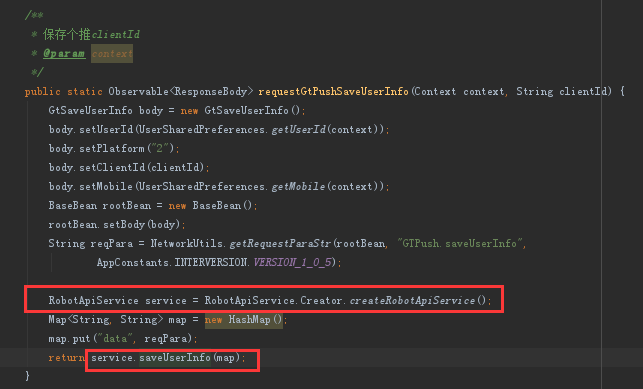Click the getRequestParaStr method call
Viewport: 643px width, 389px height.
280,243
